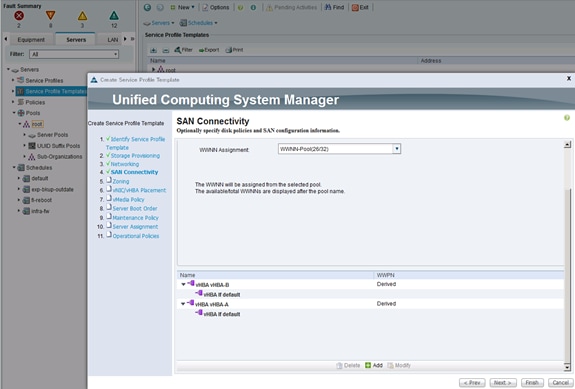Click the Find binoculars button
This screenshot has height=389, width=575.
coord(334,7)
